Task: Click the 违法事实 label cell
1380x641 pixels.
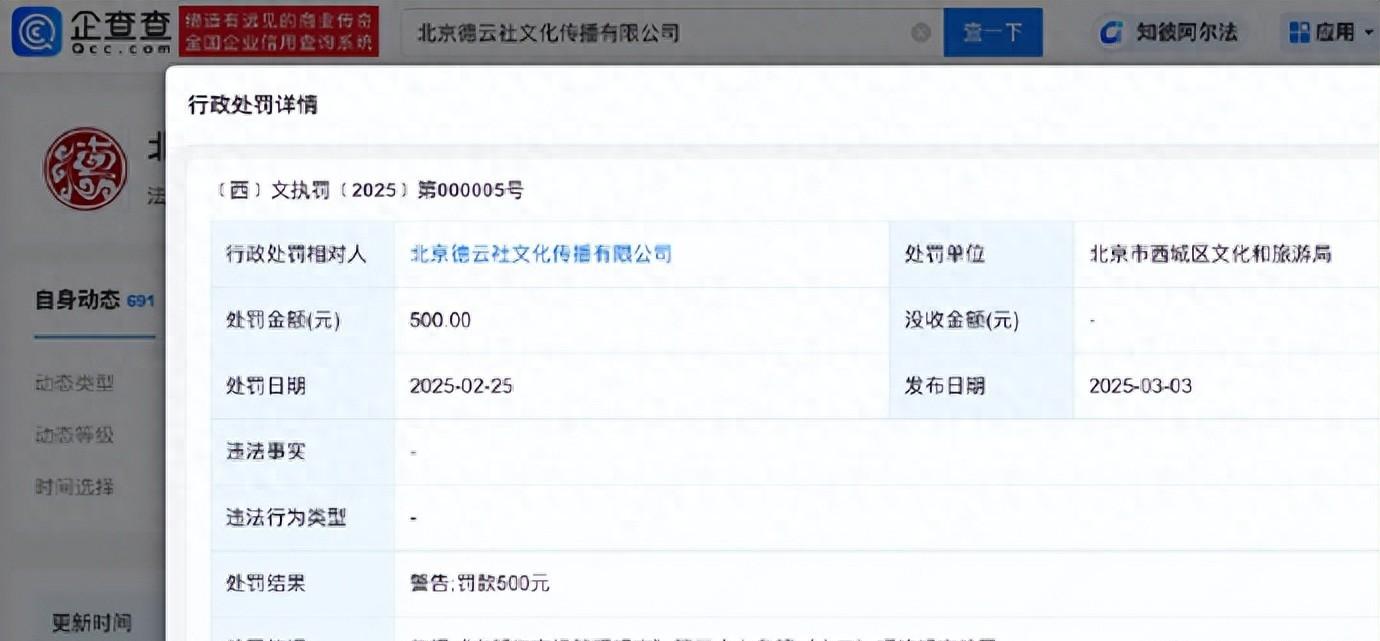Action: (304, 452)
